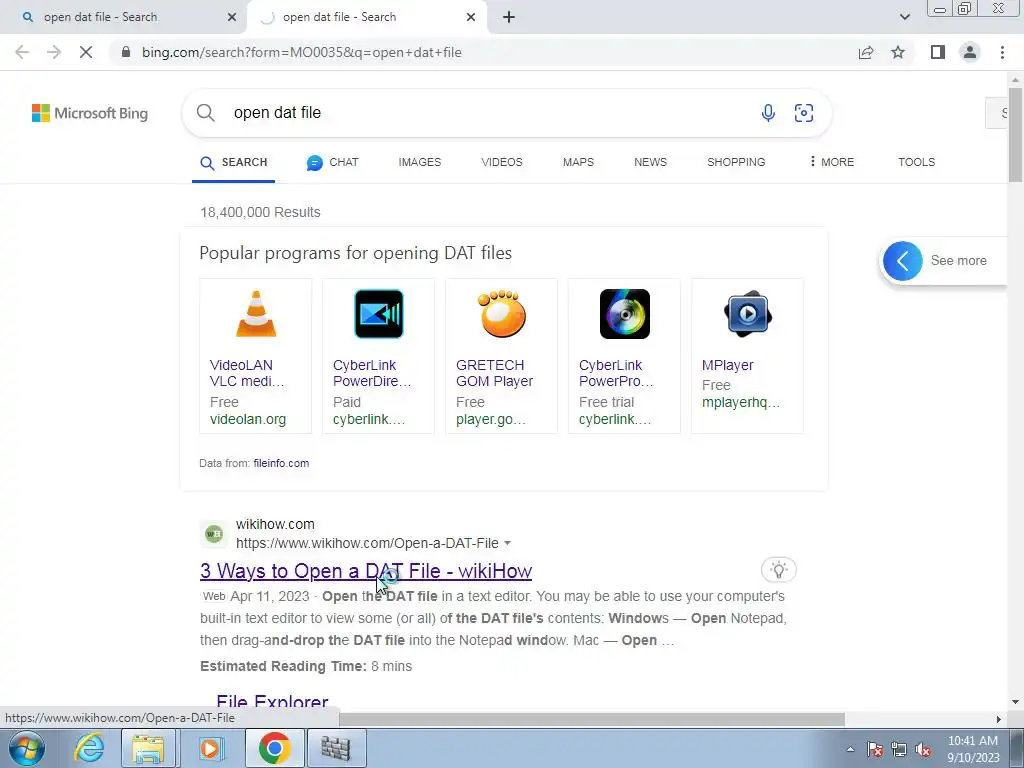Click the MPlayer icon

(748, 313)
